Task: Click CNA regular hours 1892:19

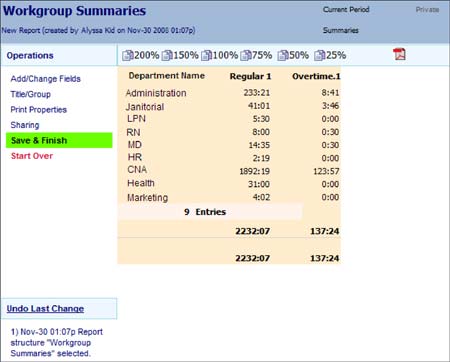Action: click(x=255, y=171)
